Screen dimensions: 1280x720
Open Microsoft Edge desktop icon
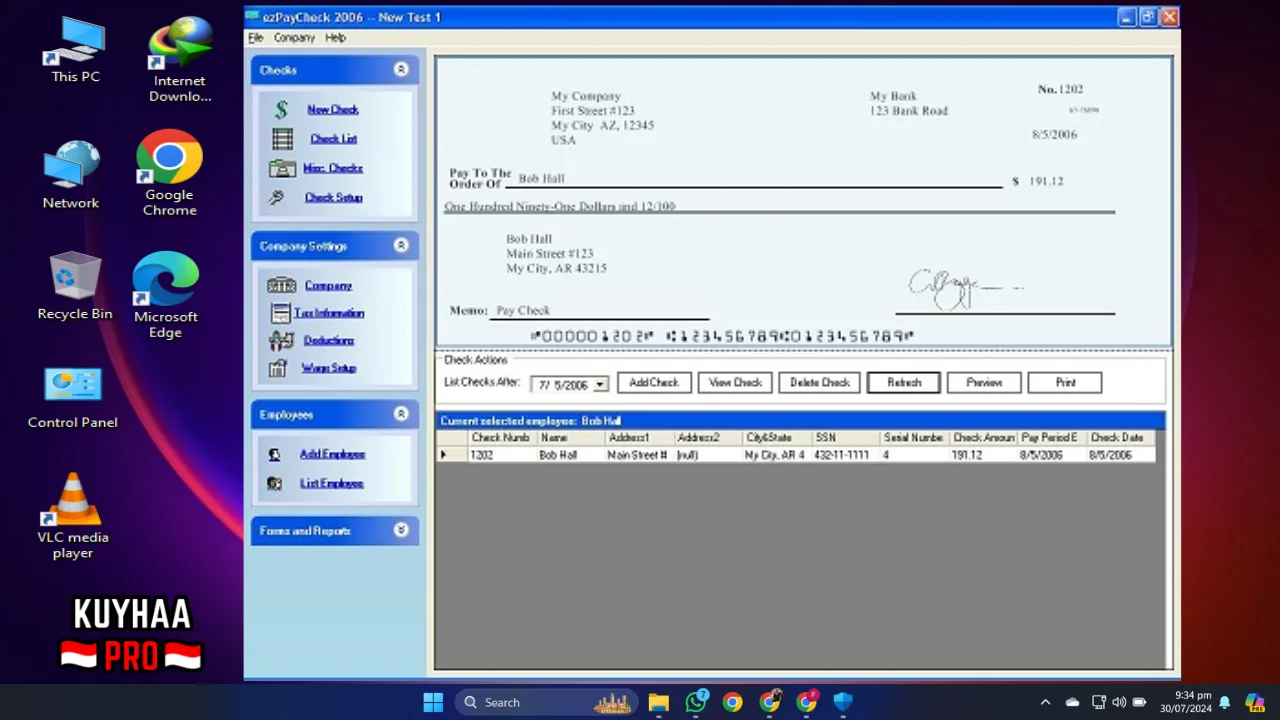click(166, 296)
